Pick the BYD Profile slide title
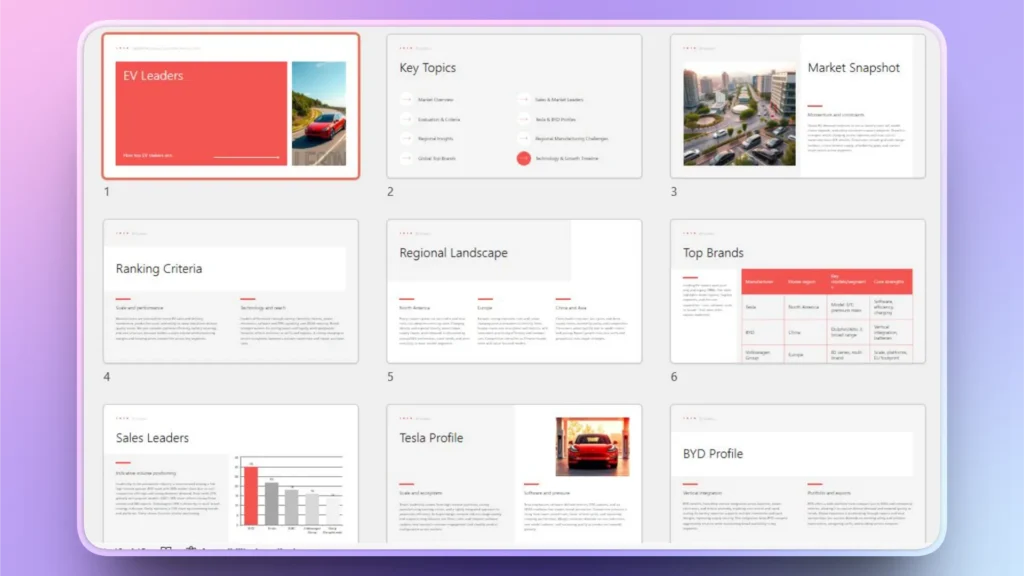Screen dimensions: 1024x576 (713, 453)
